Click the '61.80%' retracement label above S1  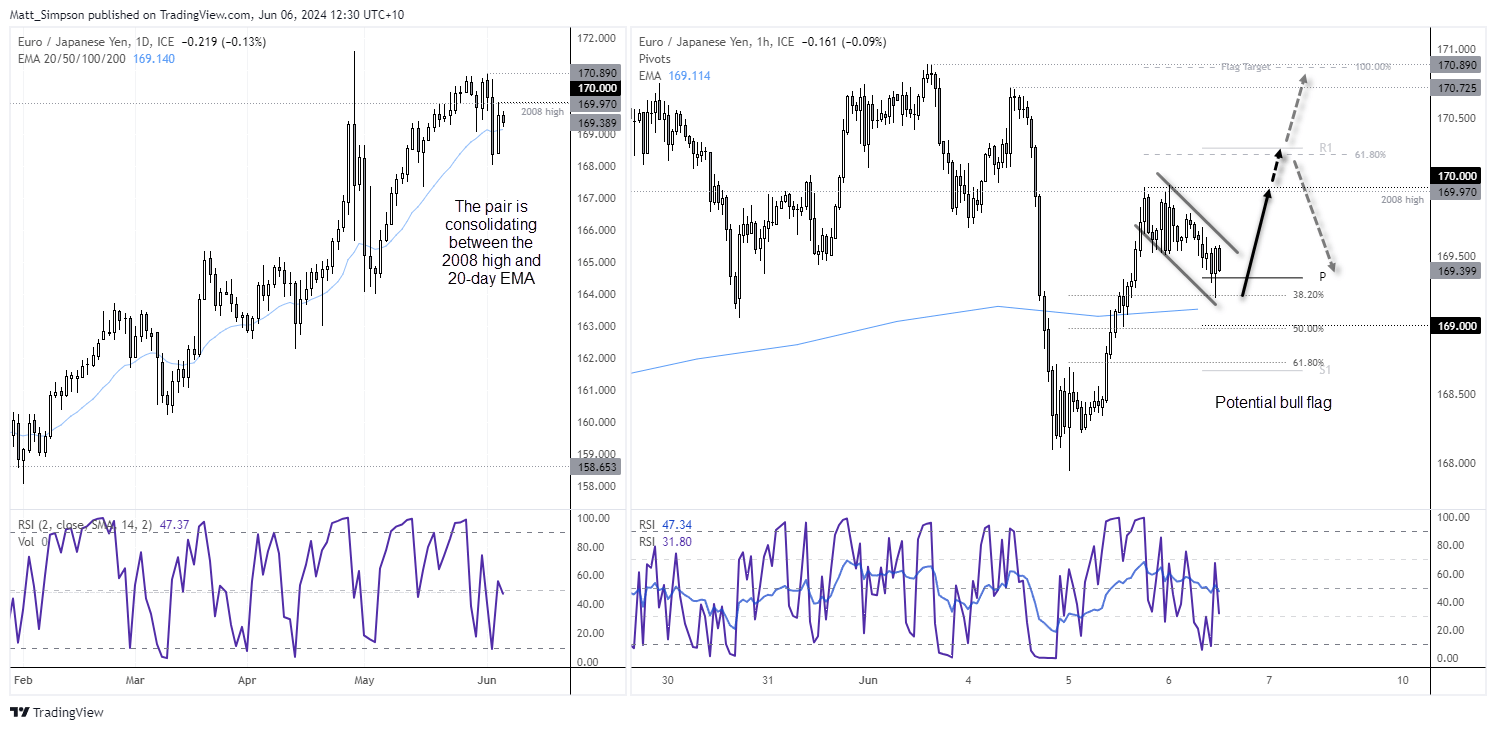1308,362
